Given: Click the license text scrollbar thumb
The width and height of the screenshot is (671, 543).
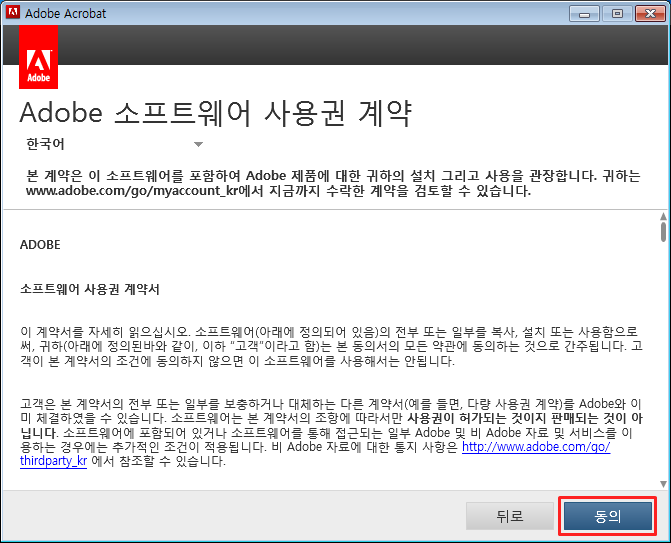Looking at the screenshot, I should point(663,231).
